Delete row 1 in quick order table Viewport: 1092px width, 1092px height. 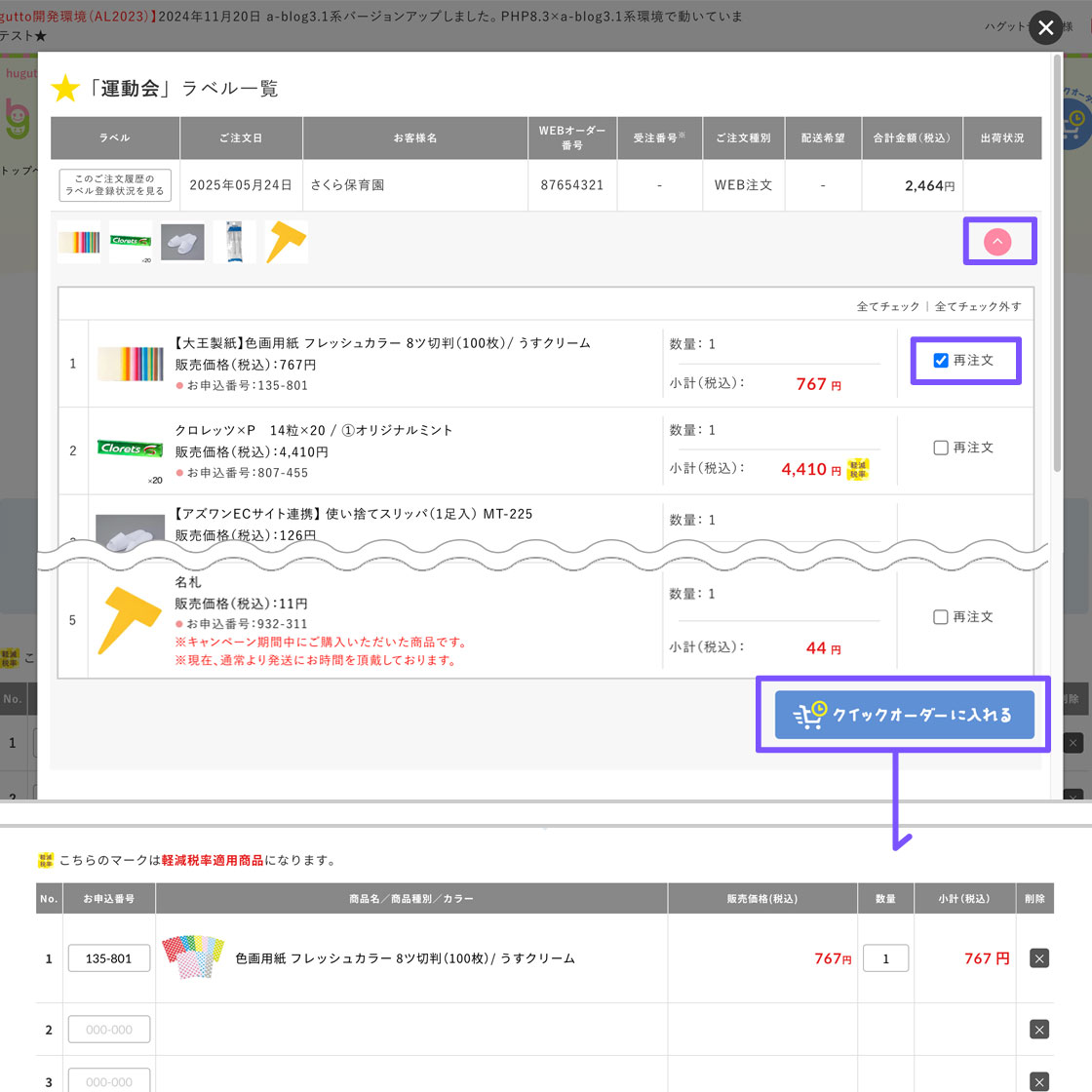click(x=1039, y=958)
